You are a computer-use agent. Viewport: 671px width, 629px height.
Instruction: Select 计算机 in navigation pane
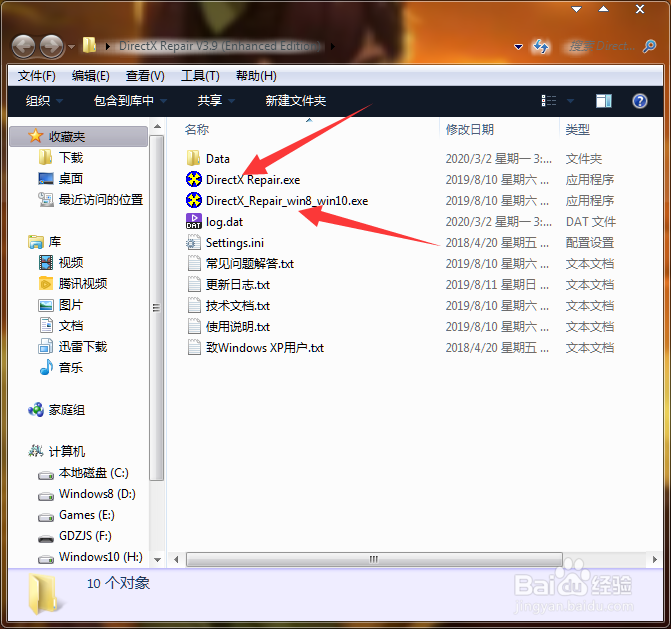[67, 451]
